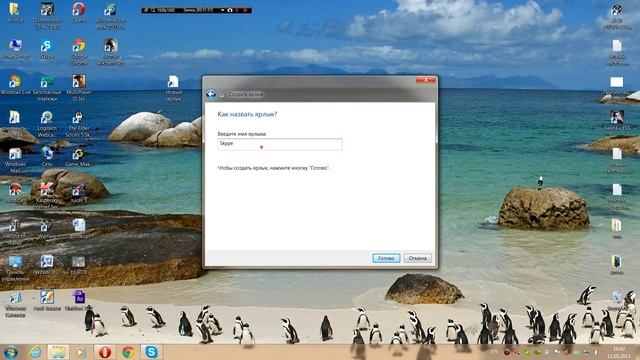The image size is (640, 360).
Task: Open the Windows Start menu orb
Action: (x=11, y=352)
